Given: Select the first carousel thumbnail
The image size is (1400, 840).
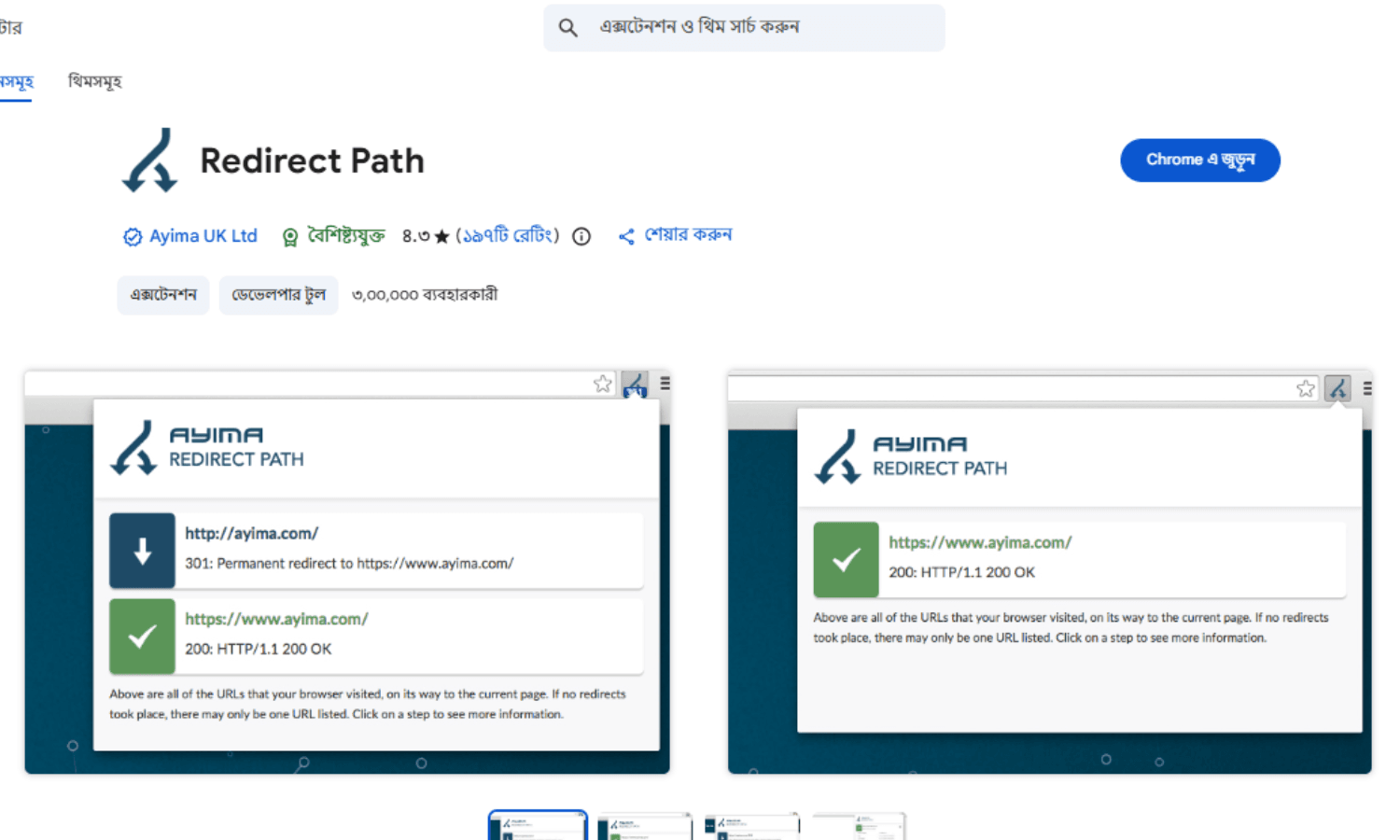Looking at the screenshot, I should click(x=538, y=825).
